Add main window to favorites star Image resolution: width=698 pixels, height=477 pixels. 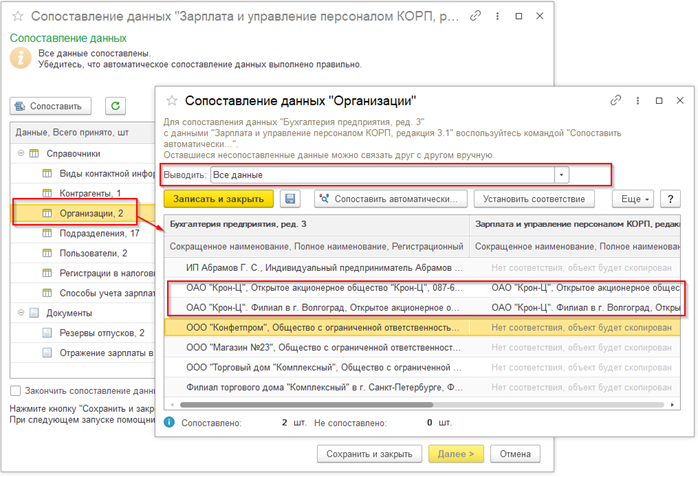tap(18, 16)
